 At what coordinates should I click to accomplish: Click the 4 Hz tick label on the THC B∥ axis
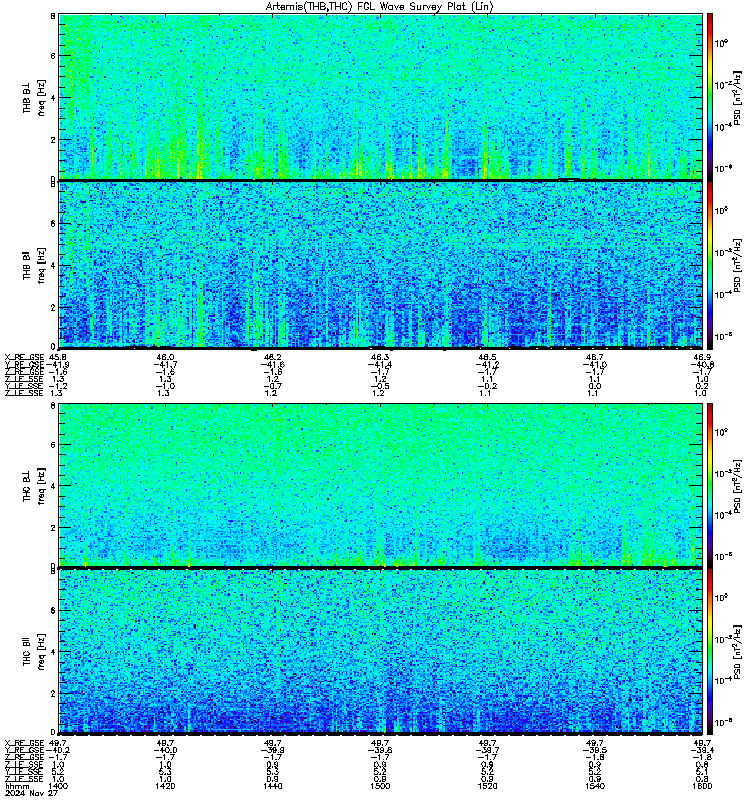coord(53,652)
